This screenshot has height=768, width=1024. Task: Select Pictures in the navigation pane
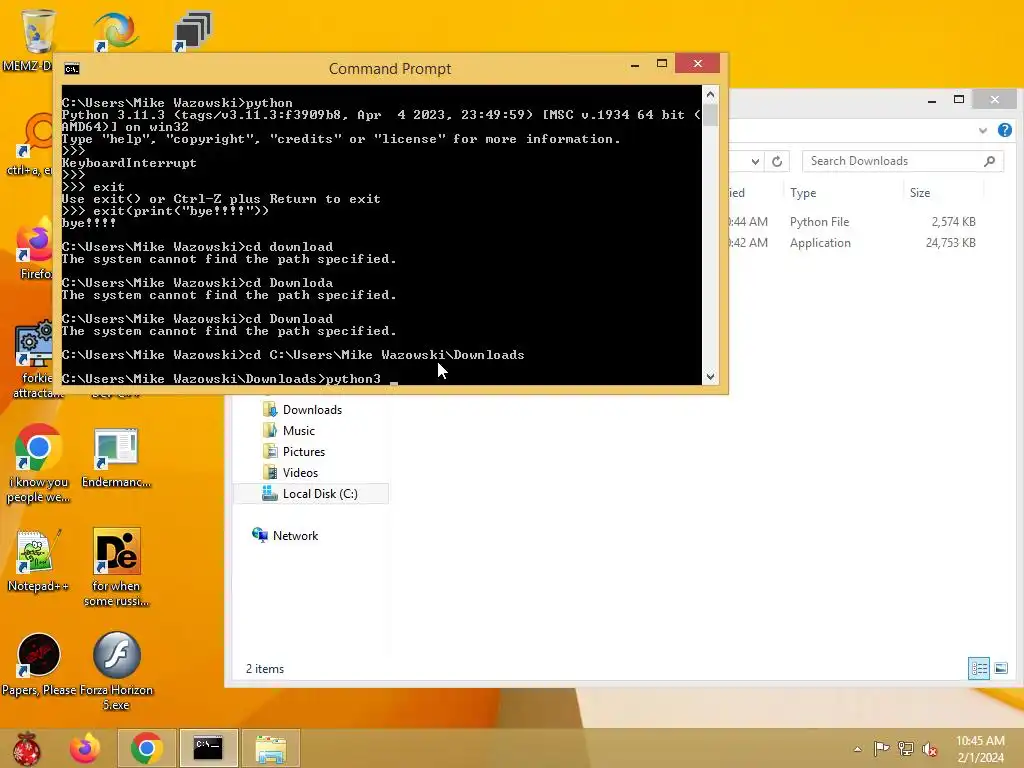pos(304,451)
